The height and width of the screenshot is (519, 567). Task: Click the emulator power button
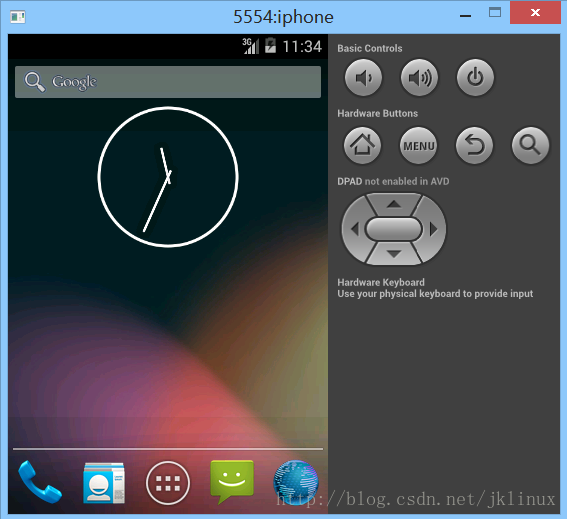(475, 77)
